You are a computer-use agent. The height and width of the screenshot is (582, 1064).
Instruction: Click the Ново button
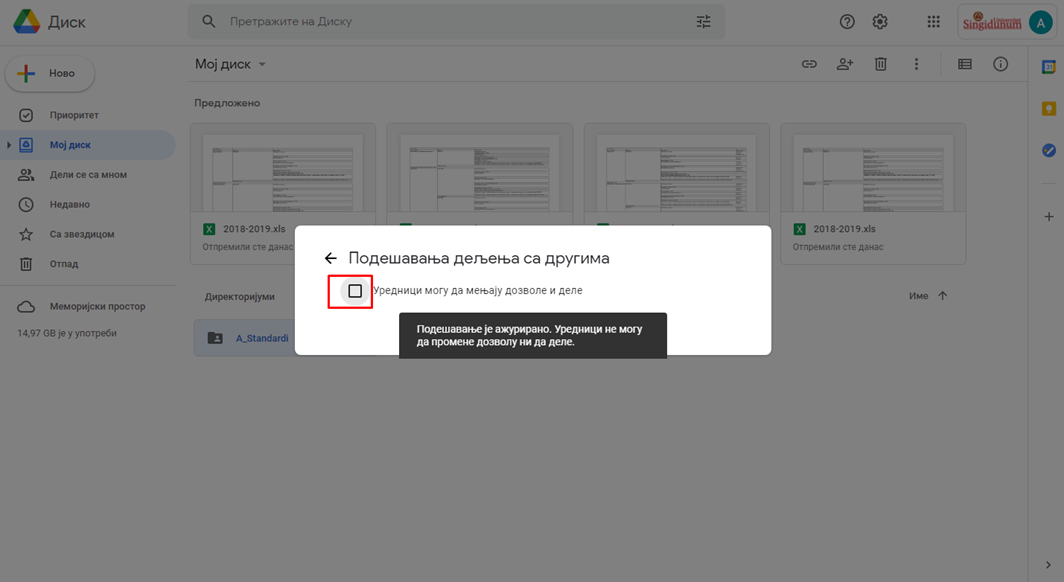point(50,73)
